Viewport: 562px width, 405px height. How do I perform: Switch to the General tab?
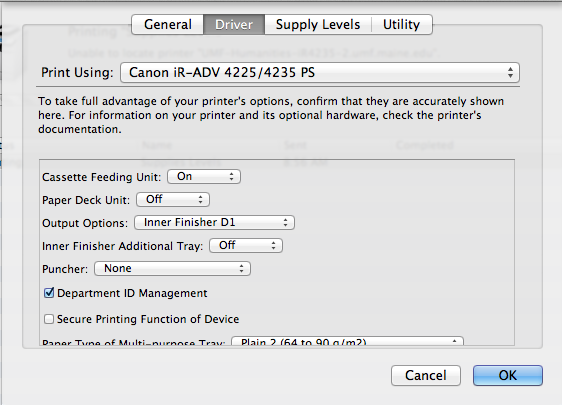point(168,24)
